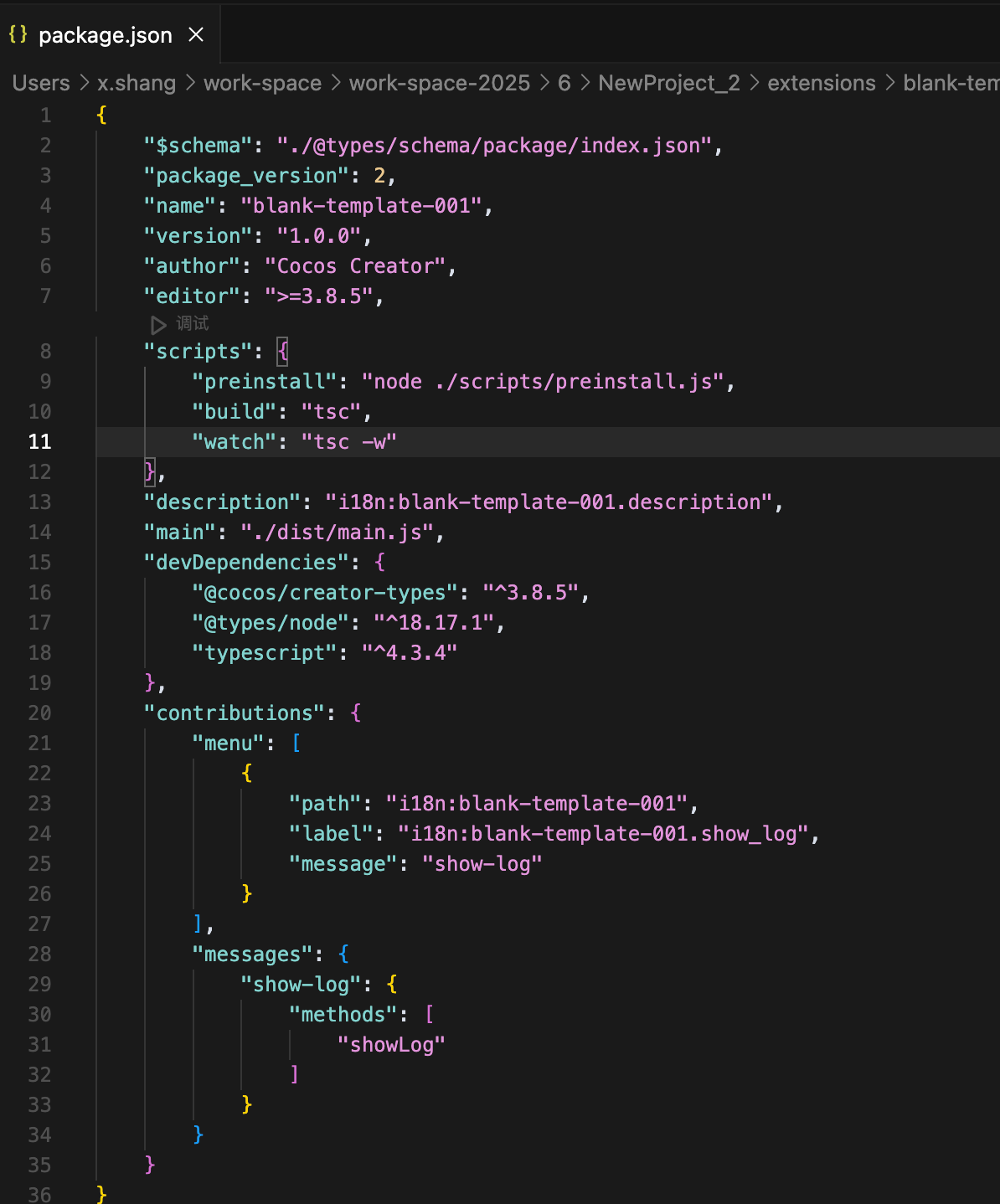Screen dimensions: 1000x1204
Task: Click line number 11 in the gutter
Action: tap(40, 441)
